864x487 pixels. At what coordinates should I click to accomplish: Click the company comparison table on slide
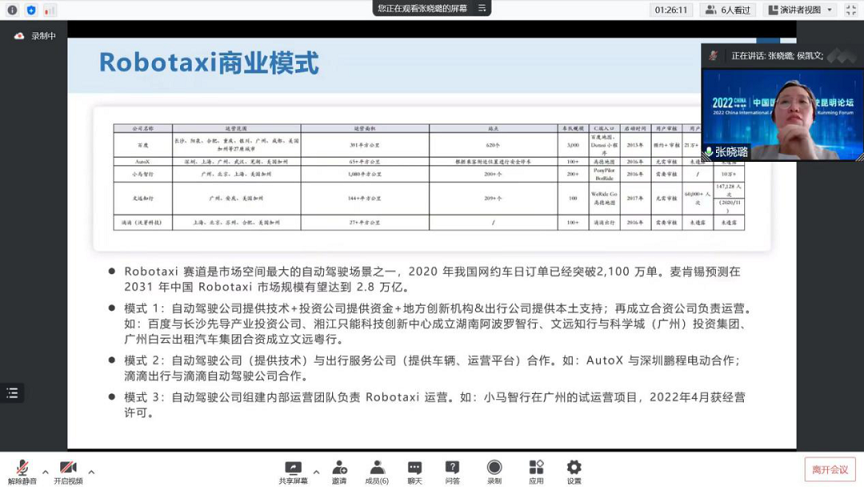(x=429, y=177)
